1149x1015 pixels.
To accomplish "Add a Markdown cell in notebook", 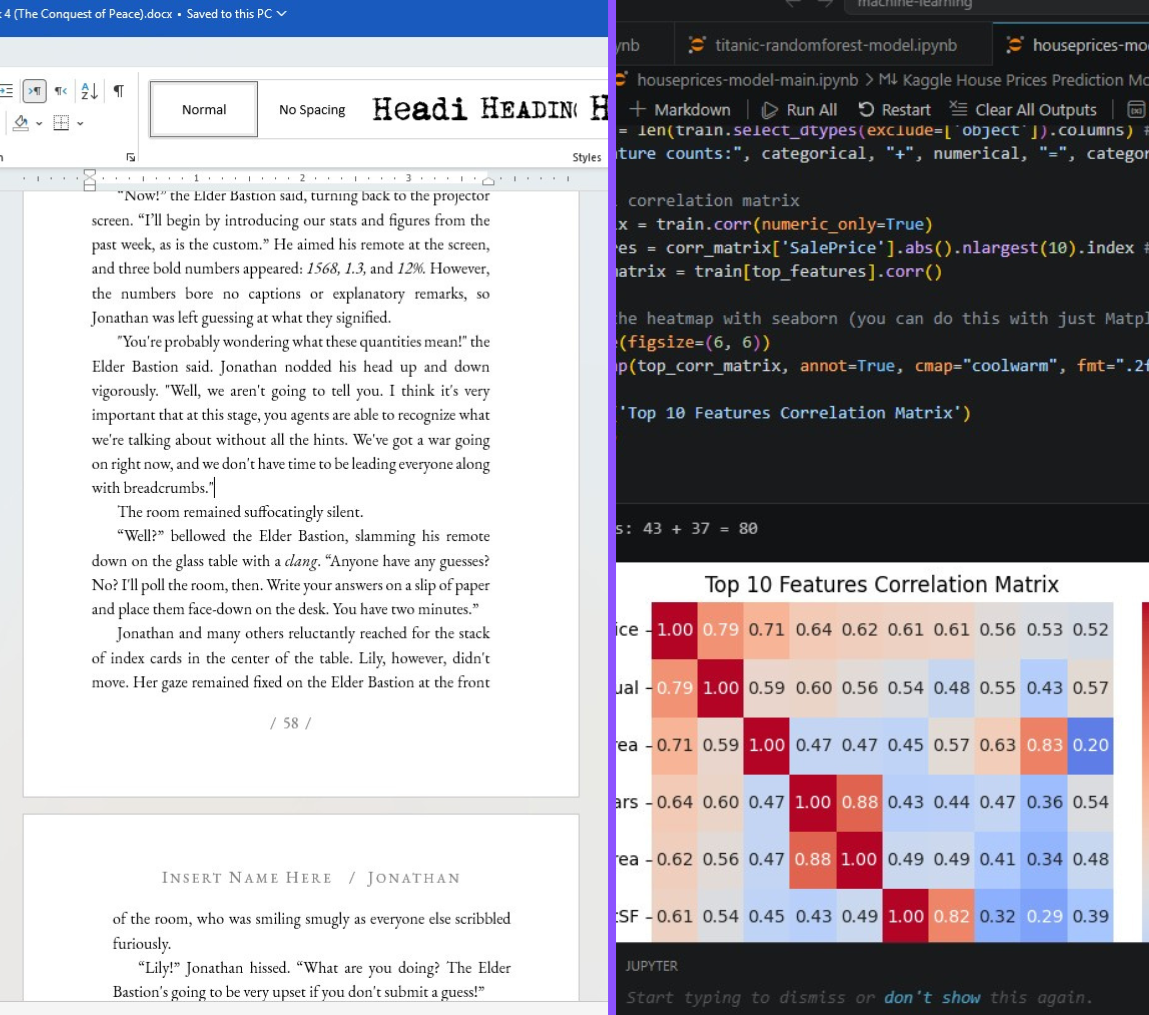I will [x=679, y=110].
